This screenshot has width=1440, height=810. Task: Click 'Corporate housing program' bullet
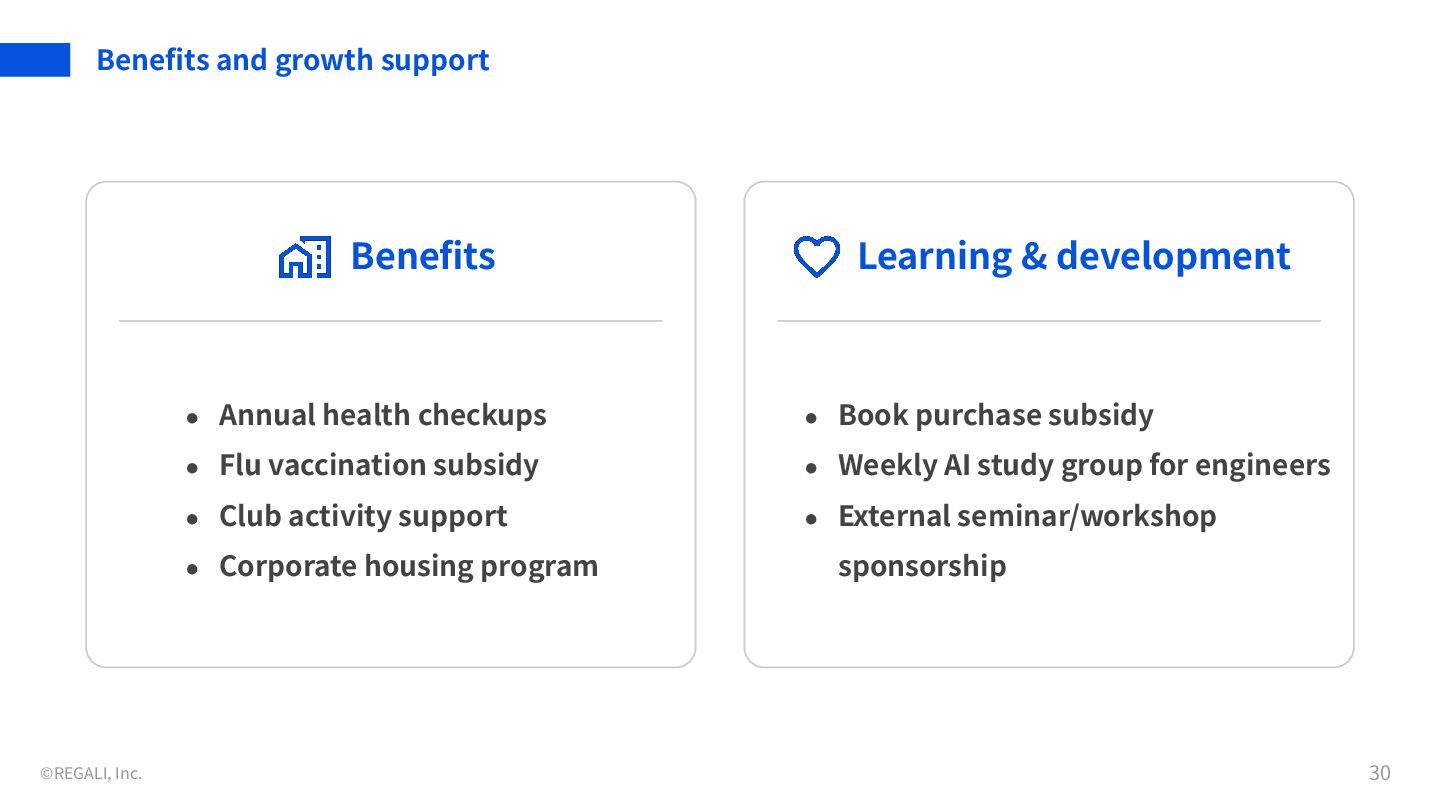coord(408,566)
